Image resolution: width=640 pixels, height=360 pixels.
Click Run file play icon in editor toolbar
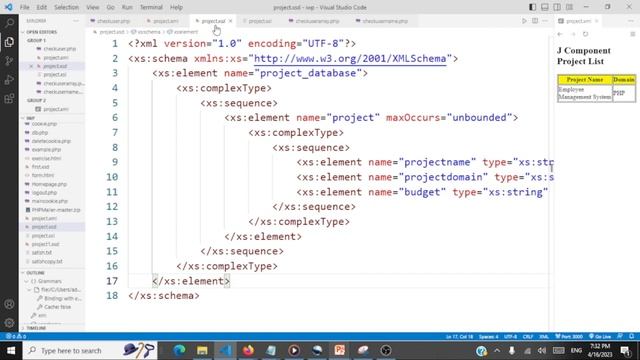[524, 21]
